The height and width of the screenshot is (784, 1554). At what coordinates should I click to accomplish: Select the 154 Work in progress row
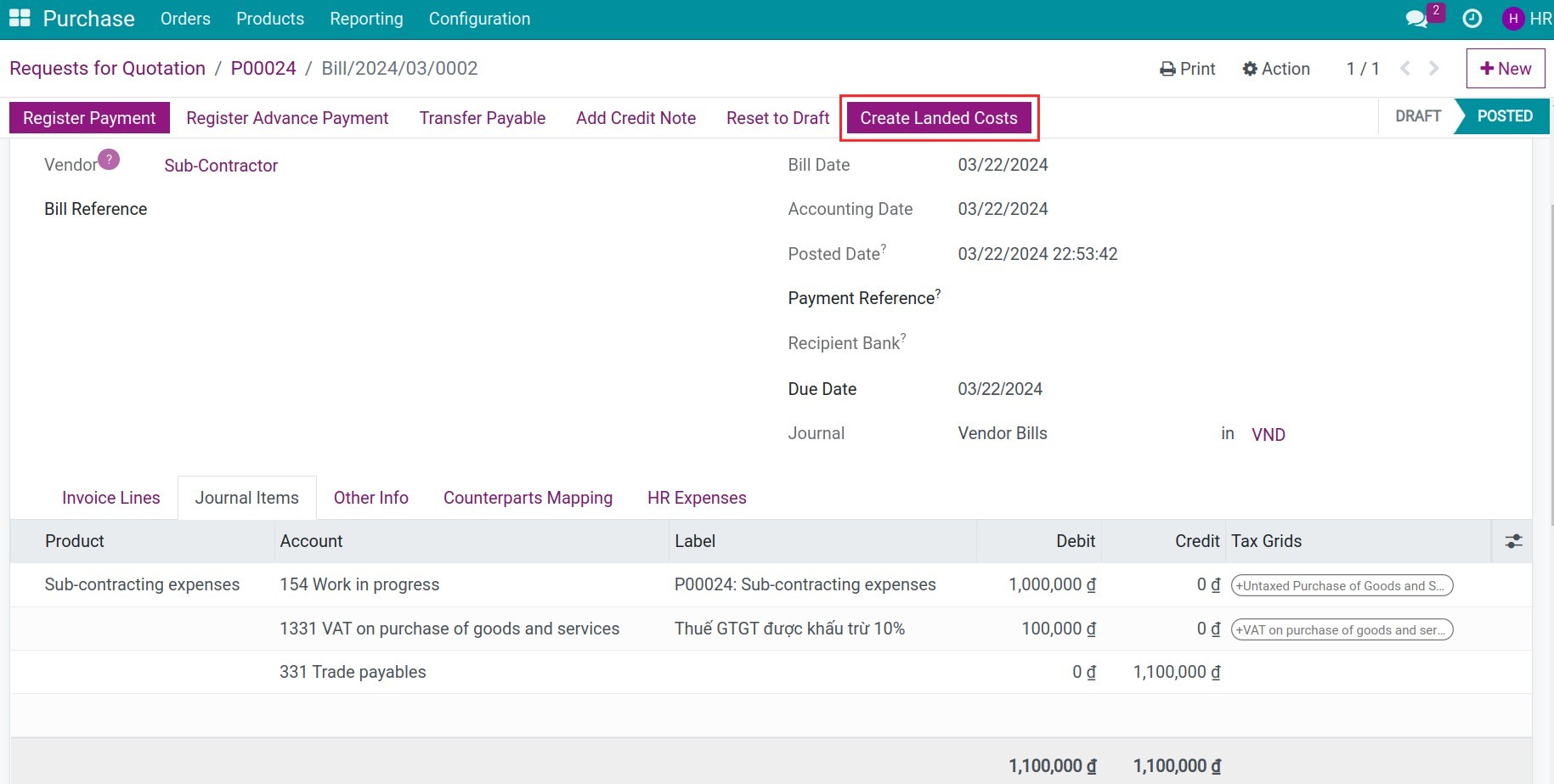[x=771, y=584]
